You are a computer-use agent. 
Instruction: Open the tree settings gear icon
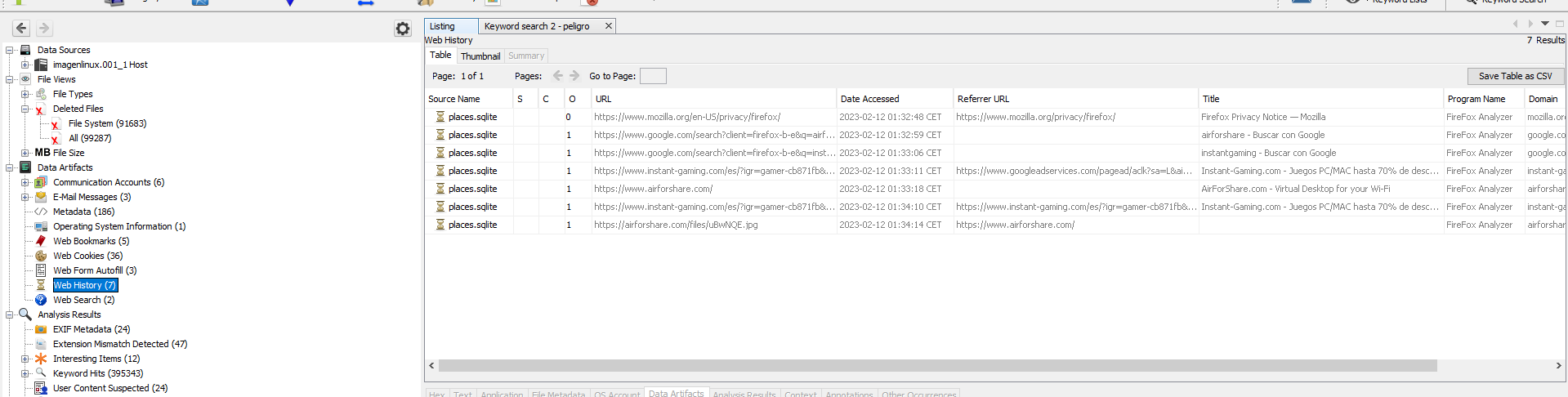coord(402,29)
